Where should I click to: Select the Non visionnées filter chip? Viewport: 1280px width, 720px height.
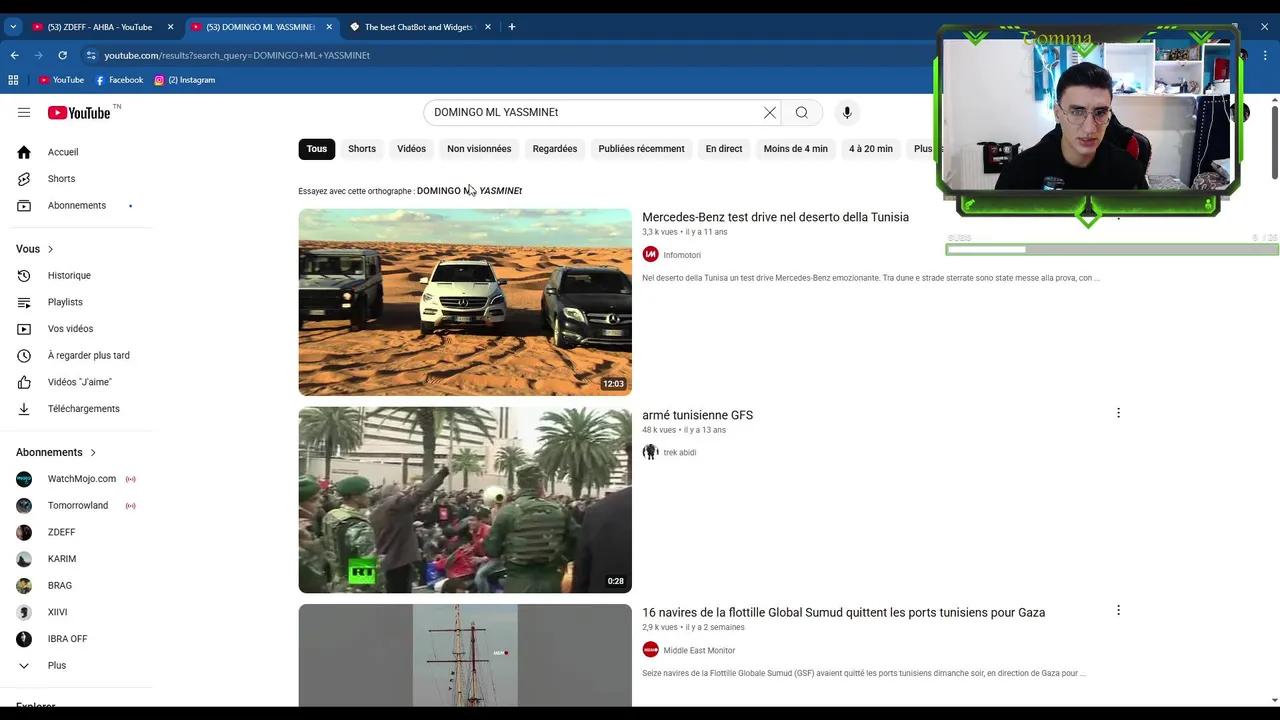click(x=479, y=149)
